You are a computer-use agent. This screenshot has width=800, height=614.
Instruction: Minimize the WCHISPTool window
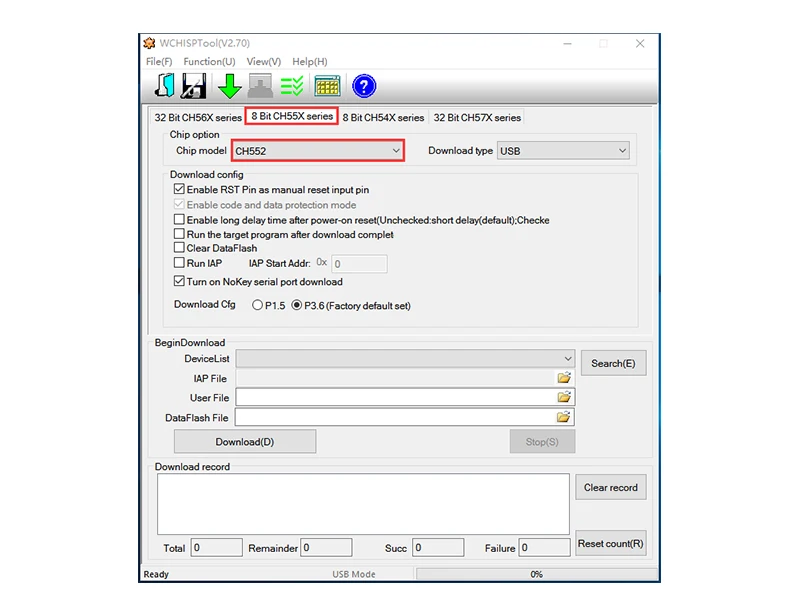coord(567,43)
